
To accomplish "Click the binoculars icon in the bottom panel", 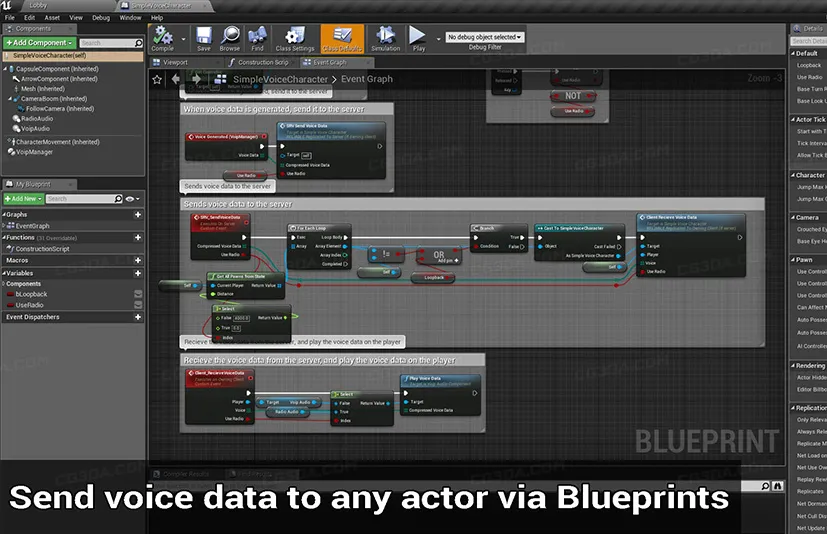I will [777, 486].
